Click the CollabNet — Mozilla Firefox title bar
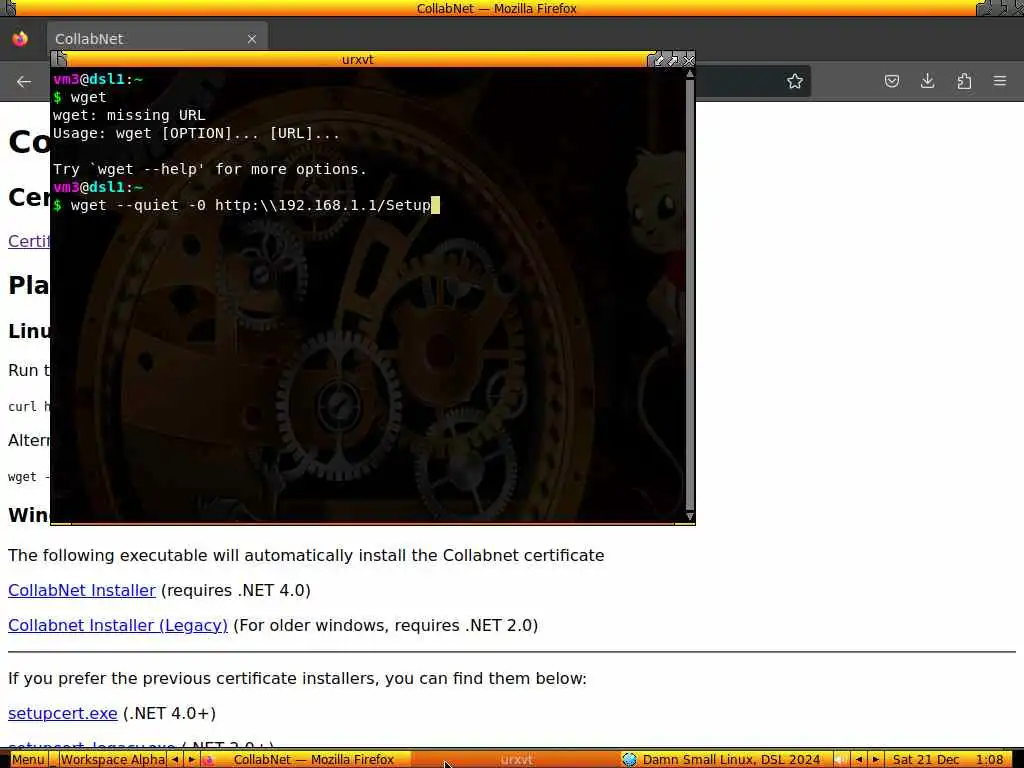Screen dimensions: 1024x768 pyautogui.click(x=496, y=8)
